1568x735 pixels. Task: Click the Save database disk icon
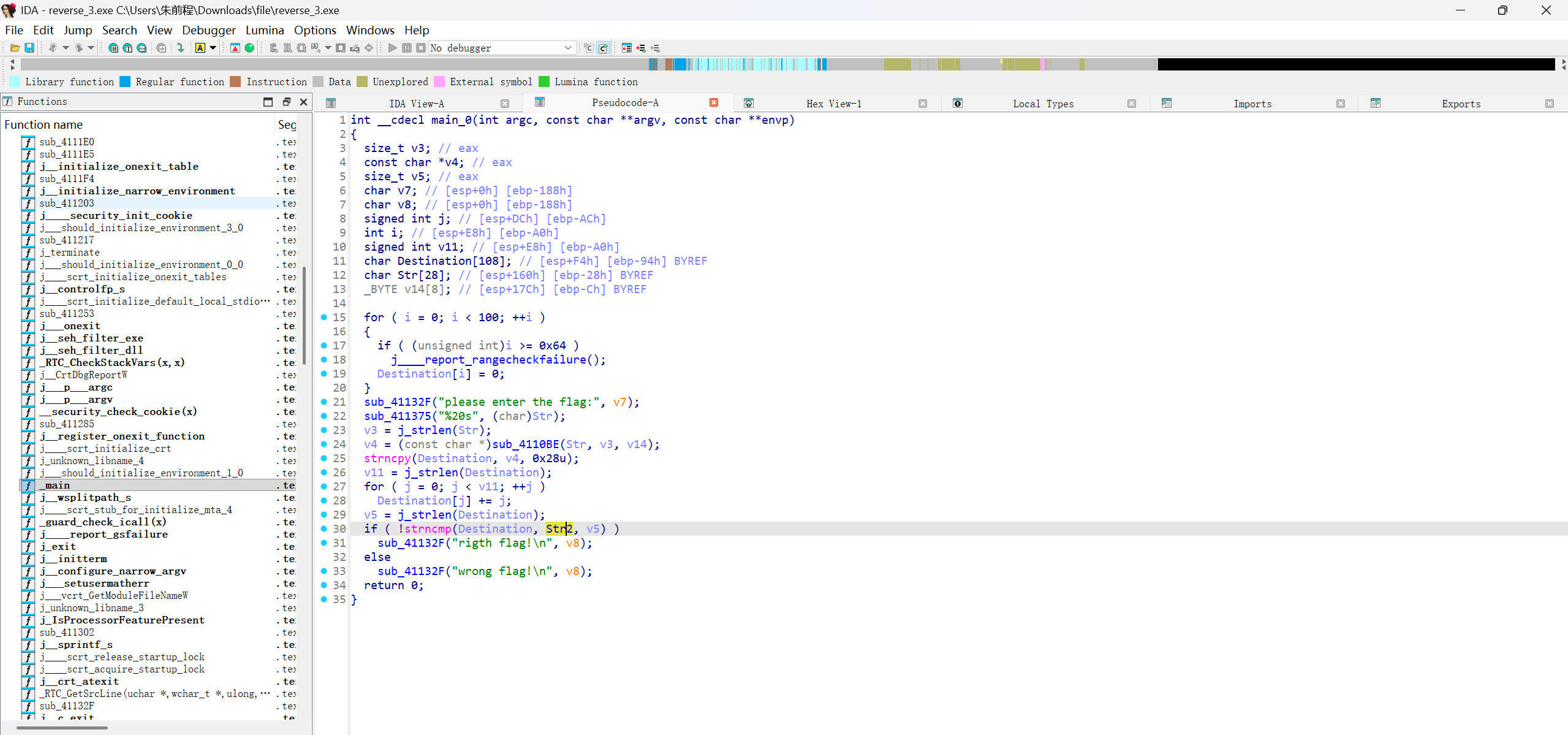pos(29,48)
